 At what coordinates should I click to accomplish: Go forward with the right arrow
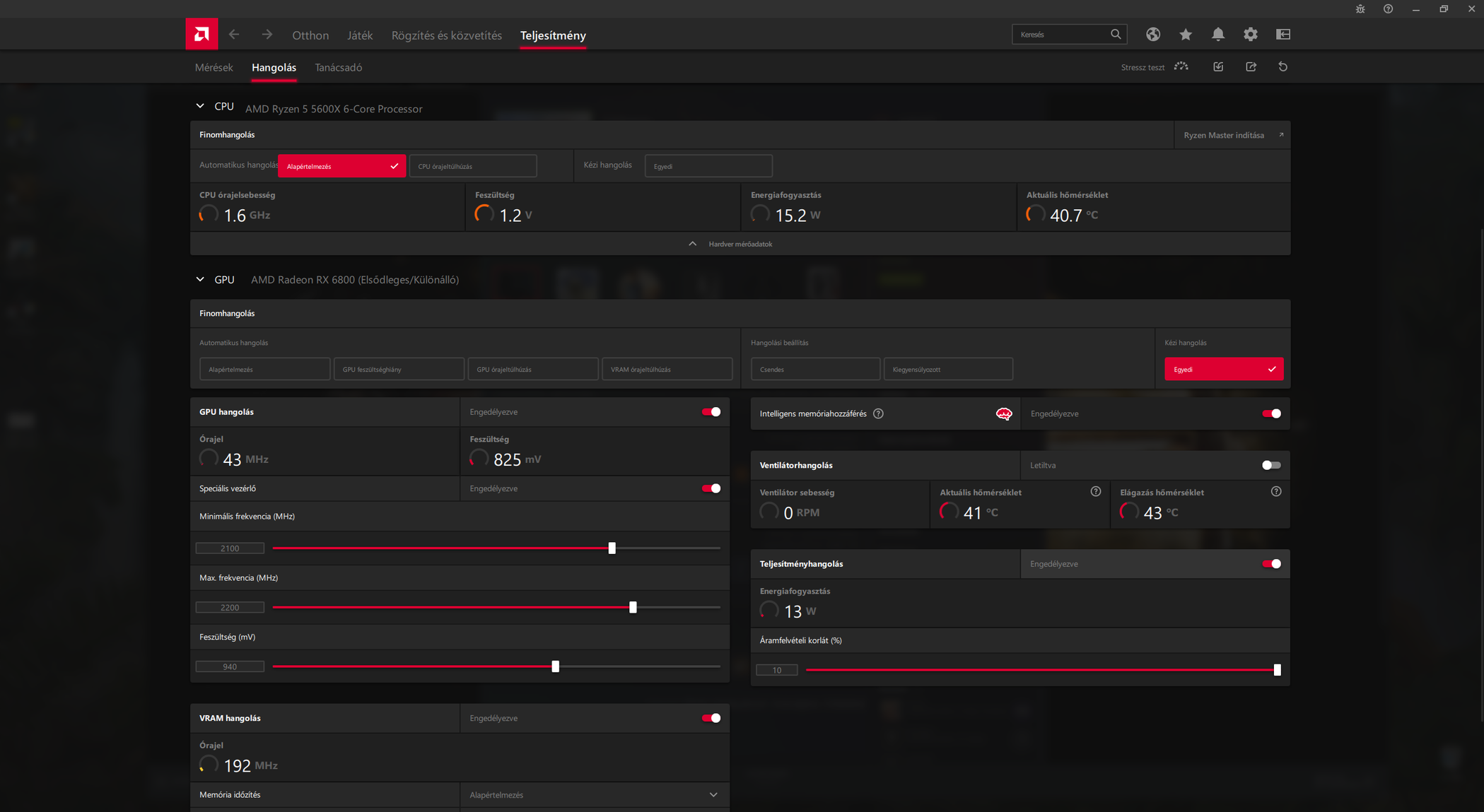[x=267, y=34]
